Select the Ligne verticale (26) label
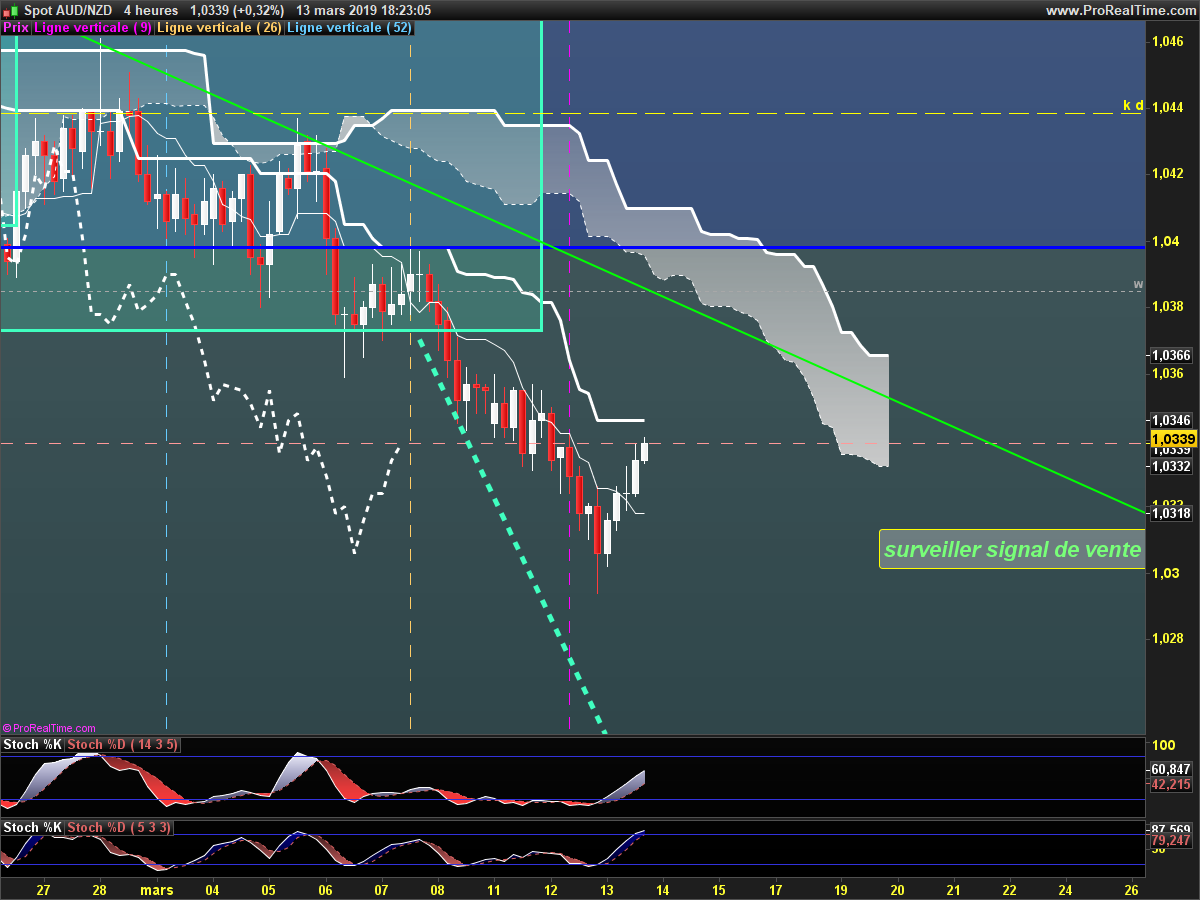1200x900 pixels. [x=219, y=28]
